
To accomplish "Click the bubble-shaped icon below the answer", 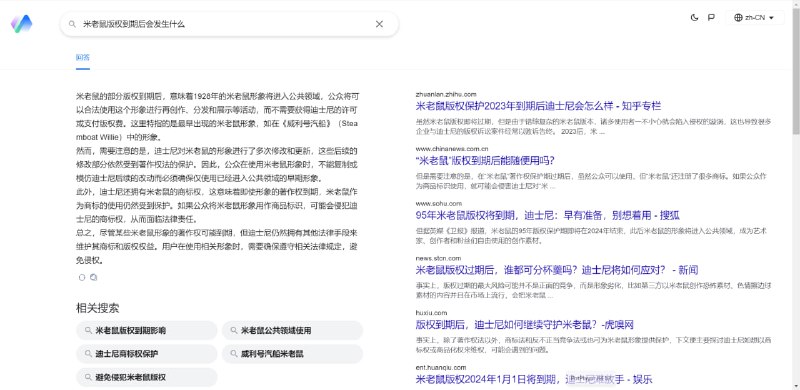I will coord(93,278).
